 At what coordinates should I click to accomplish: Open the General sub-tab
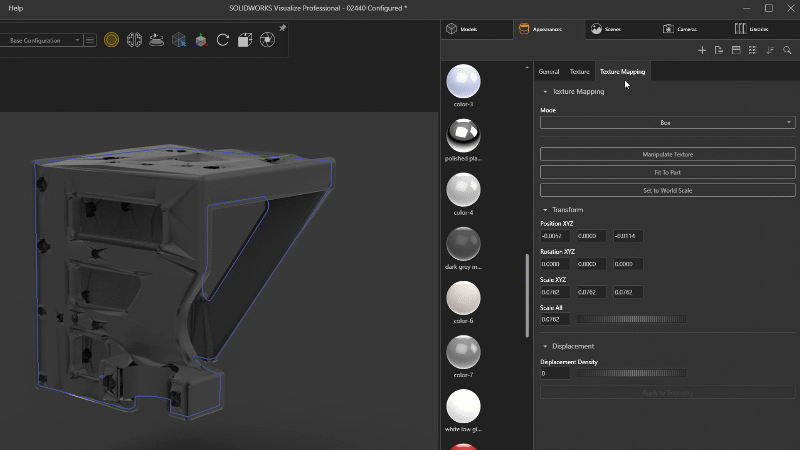[x=549, y=72]
